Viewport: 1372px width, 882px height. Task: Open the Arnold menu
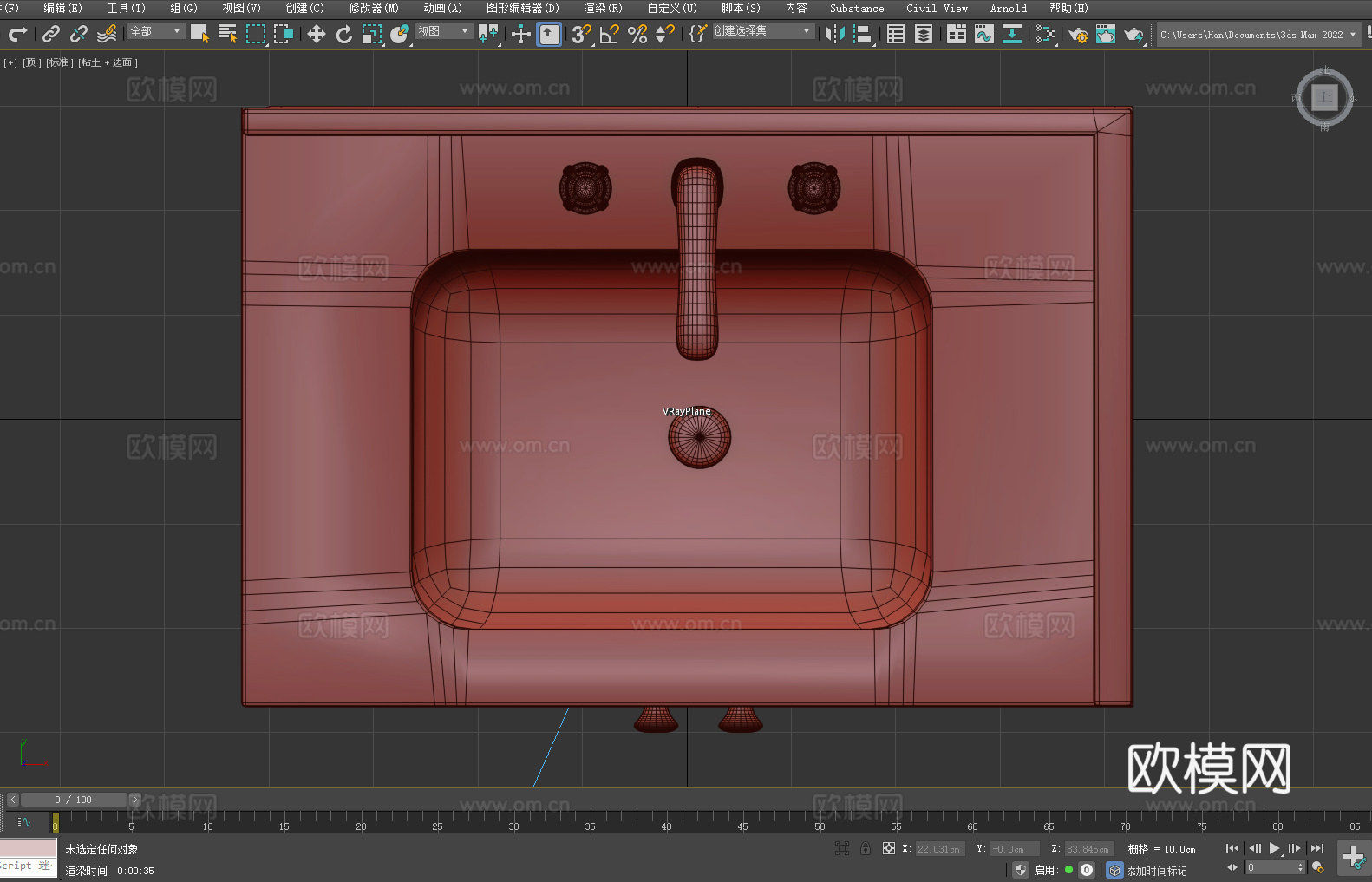pyautogui.click(x=1009, y=8)
